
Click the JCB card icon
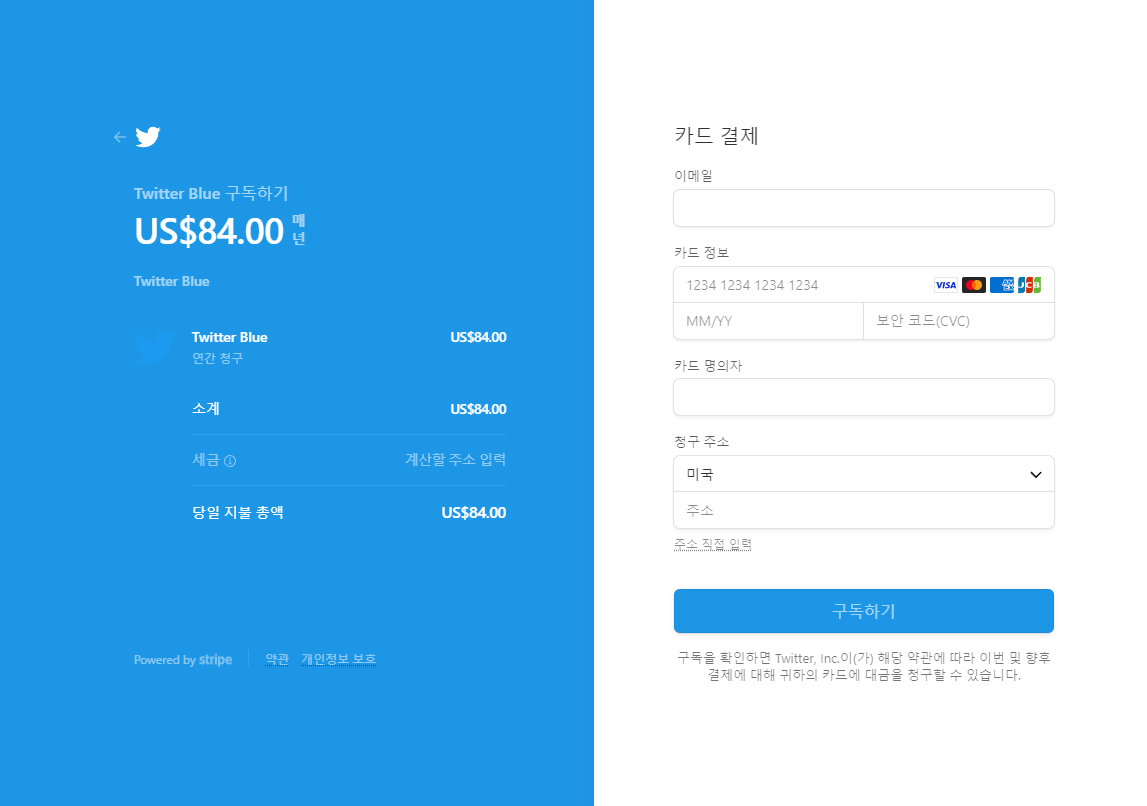click(x=1029, y=285)
